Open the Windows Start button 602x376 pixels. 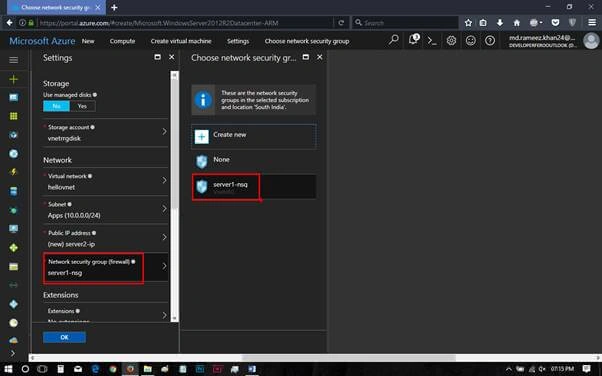(8, 369)
